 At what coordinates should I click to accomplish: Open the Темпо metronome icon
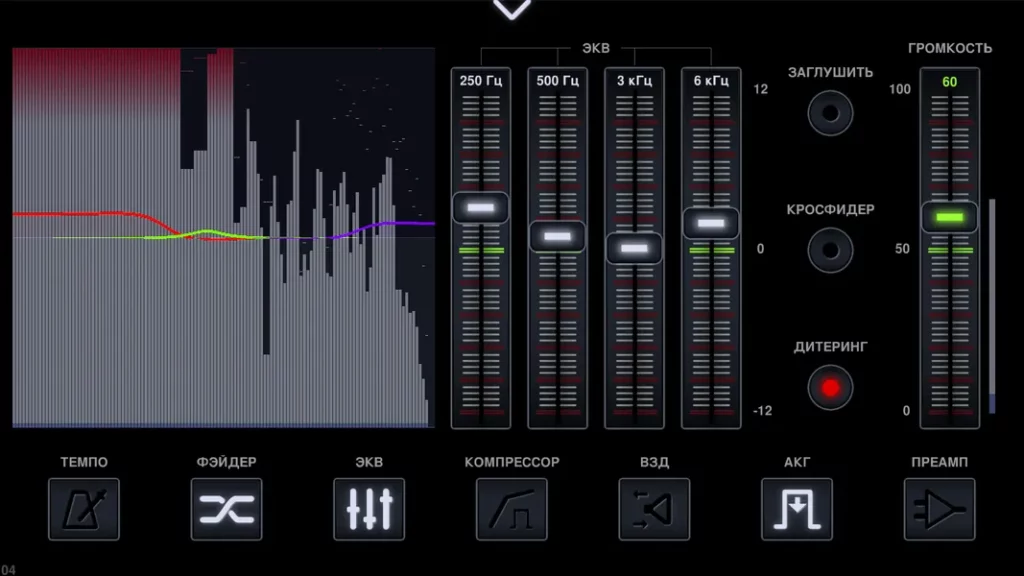[84, 509]
